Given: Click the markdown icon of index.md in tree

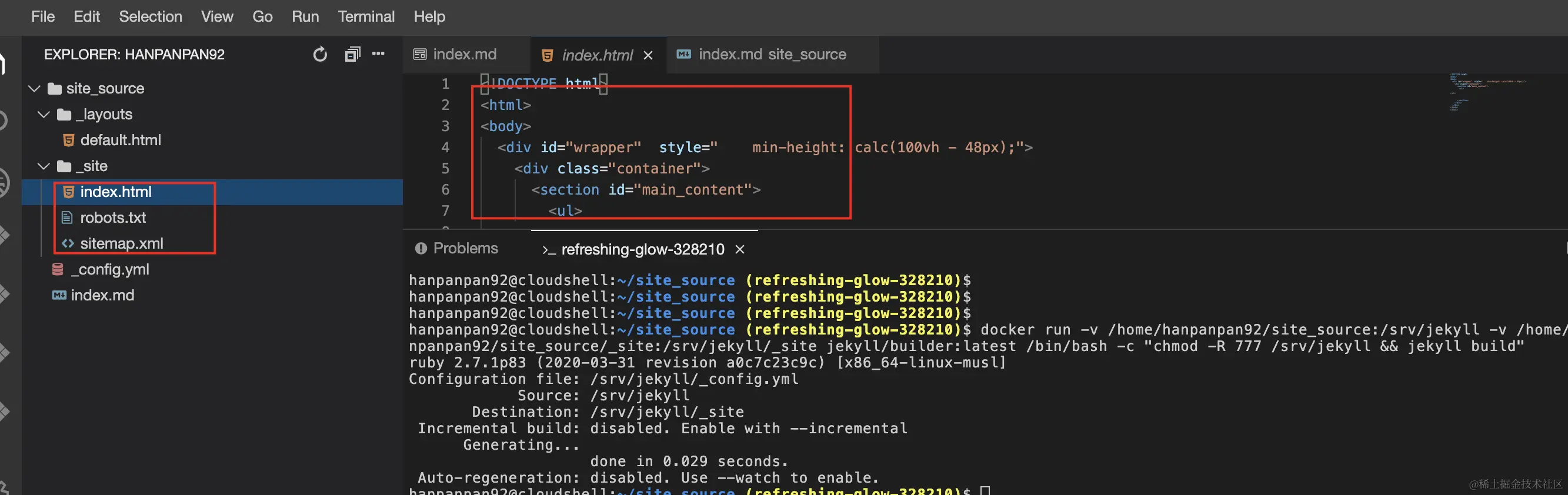Looking at the screenshot, I should coord(59,296).
